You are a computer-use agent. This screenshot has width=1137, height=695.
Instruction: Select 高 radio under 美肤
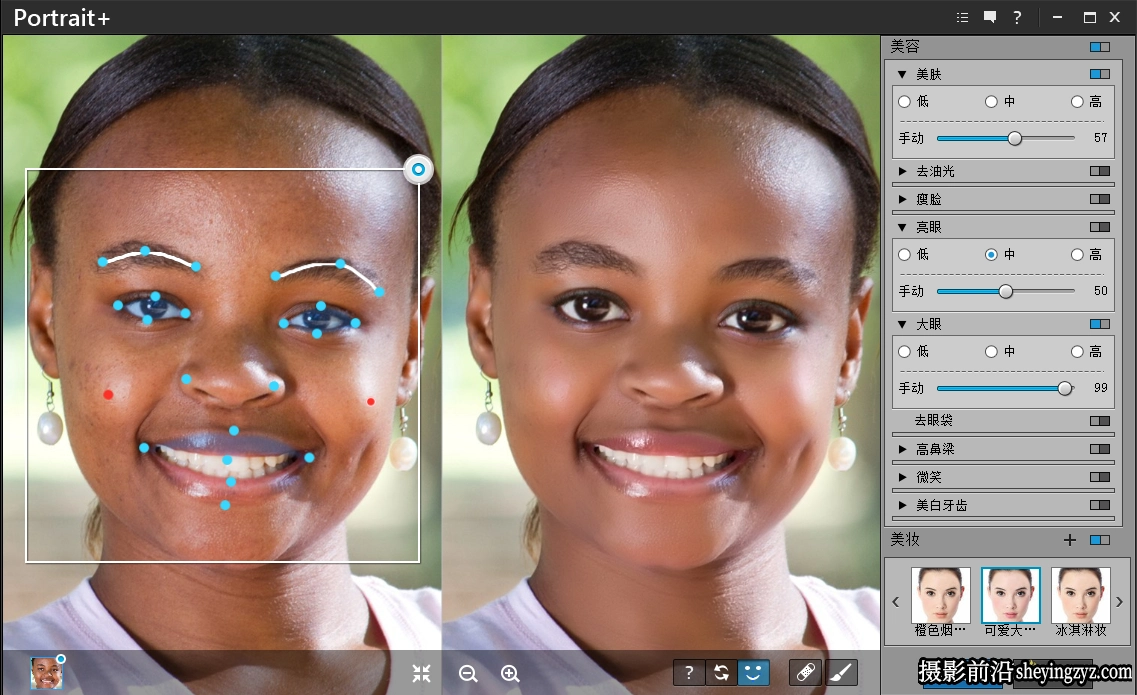tap(1078, 102)
